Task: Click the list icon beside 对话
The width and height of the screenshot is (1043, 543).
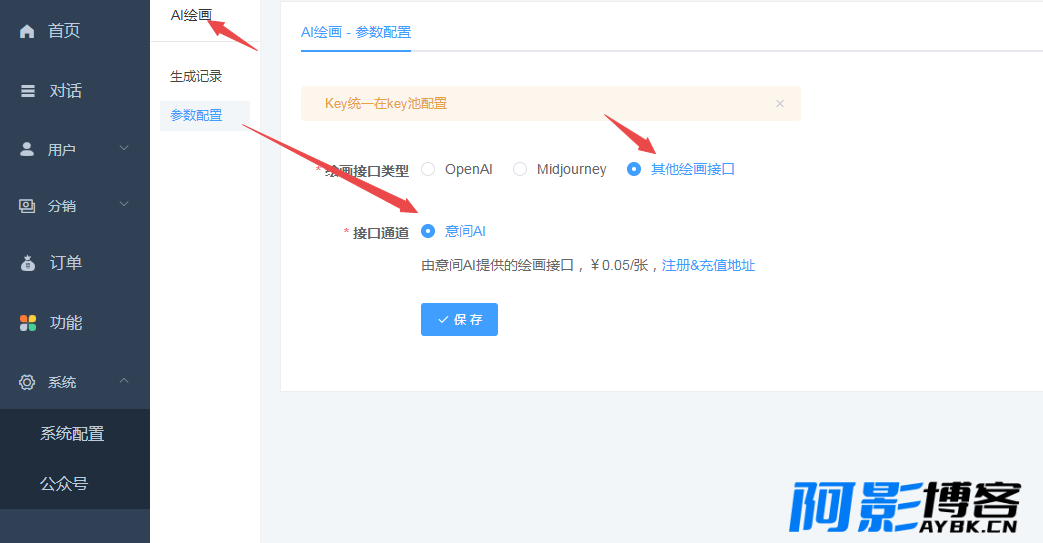Action: click(27, 90)
